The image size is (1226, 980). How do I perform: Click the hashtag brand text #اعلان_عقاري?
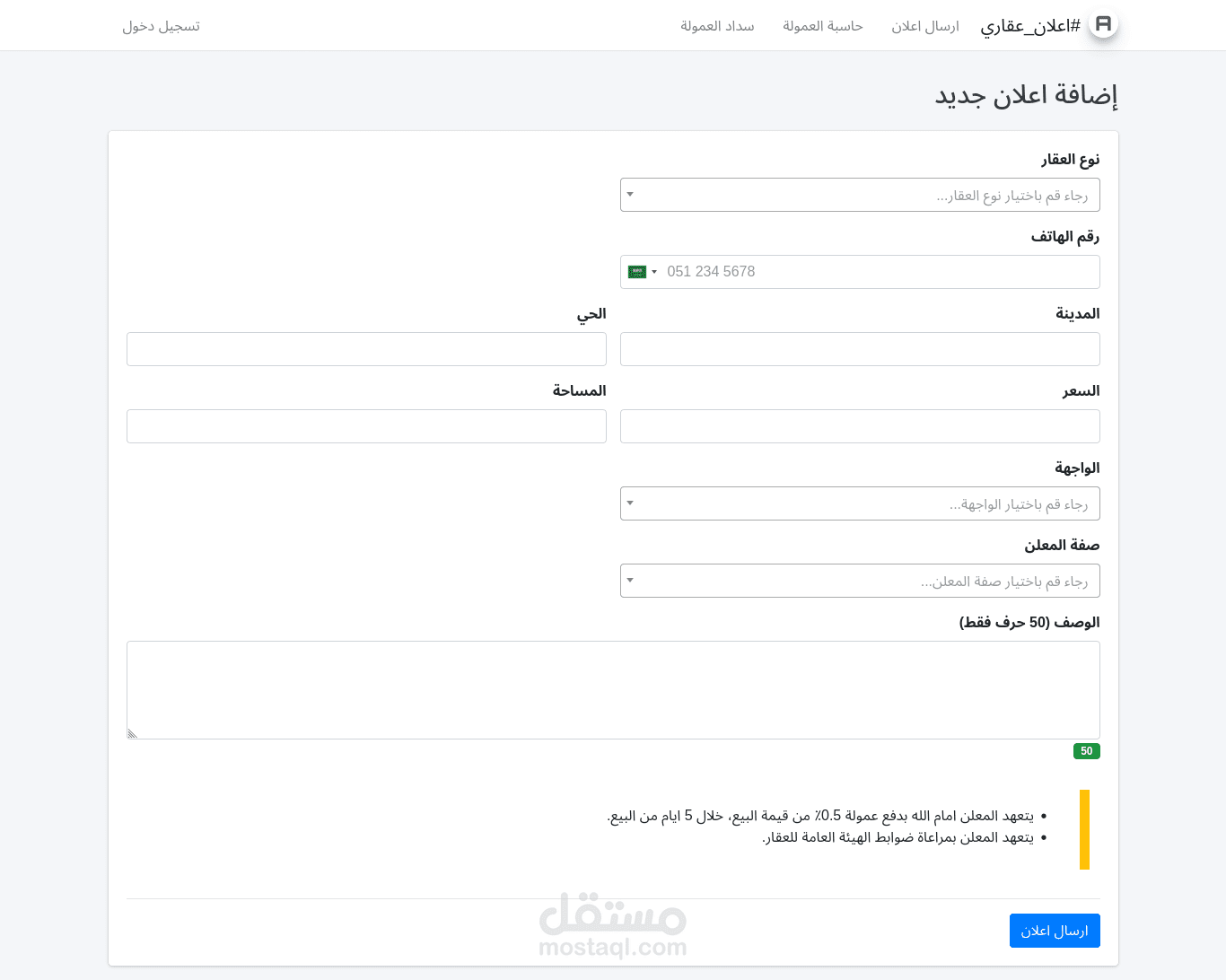[x=1029, y=26]
